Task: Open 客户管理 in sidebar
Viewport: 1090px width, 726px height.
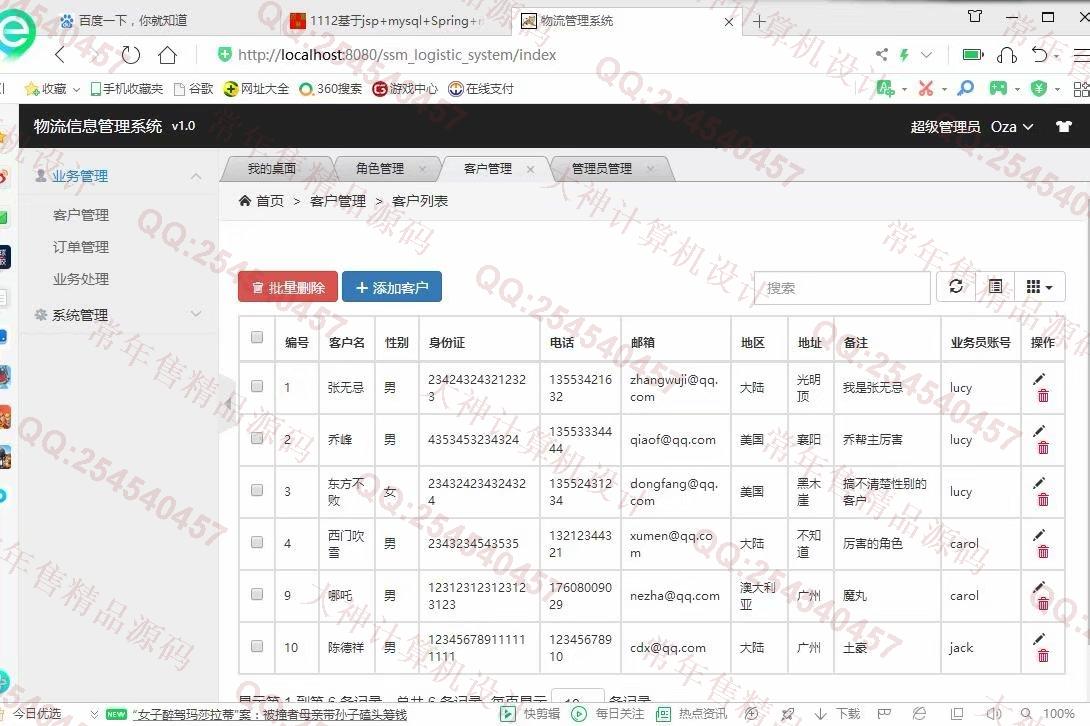Action: pyautogui.click(x=81, y=215)
